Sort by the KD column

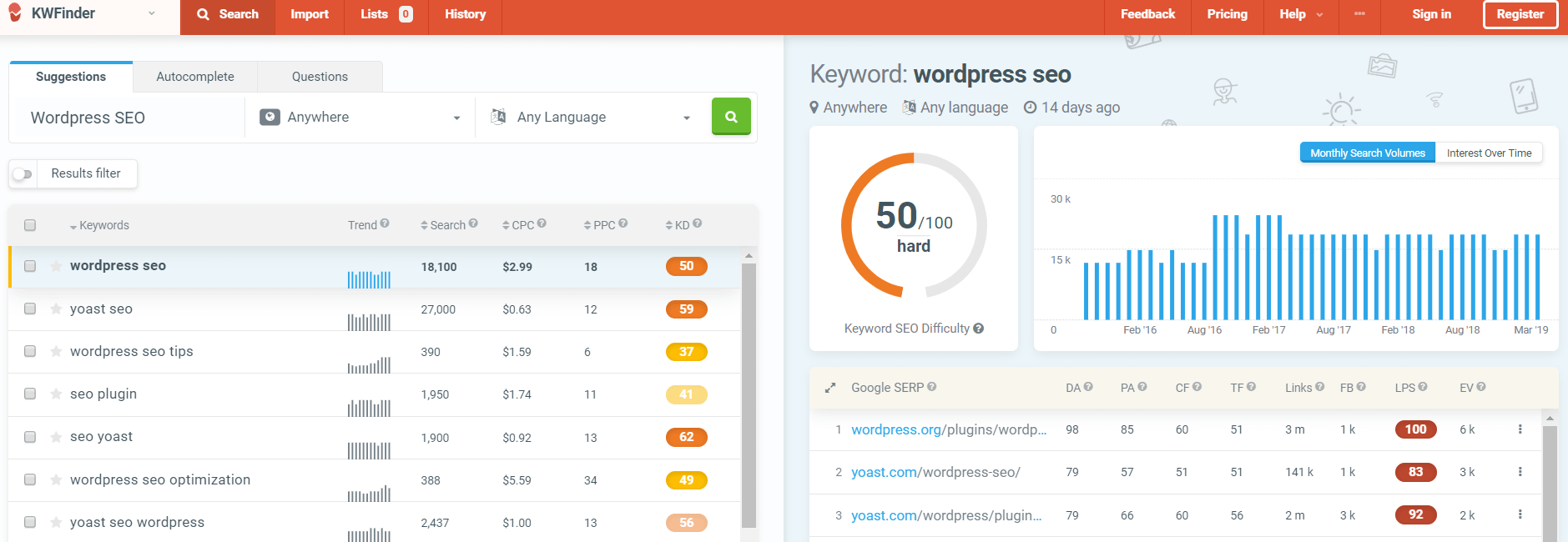[677, 225]
